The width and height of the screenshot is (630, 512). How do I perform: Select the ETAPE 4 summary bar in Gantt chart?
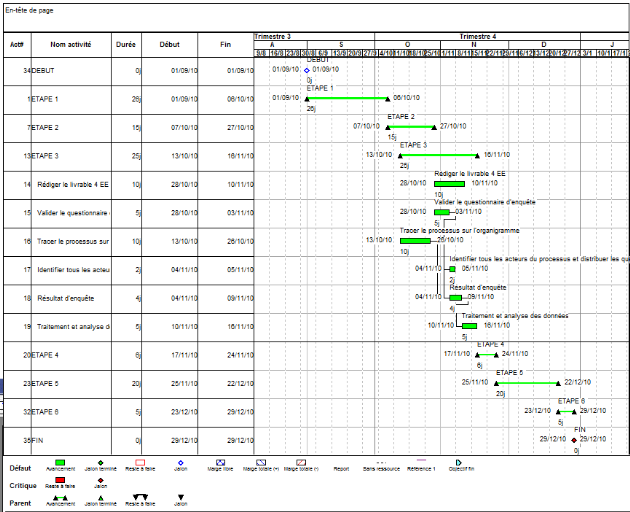coord(487,354)
